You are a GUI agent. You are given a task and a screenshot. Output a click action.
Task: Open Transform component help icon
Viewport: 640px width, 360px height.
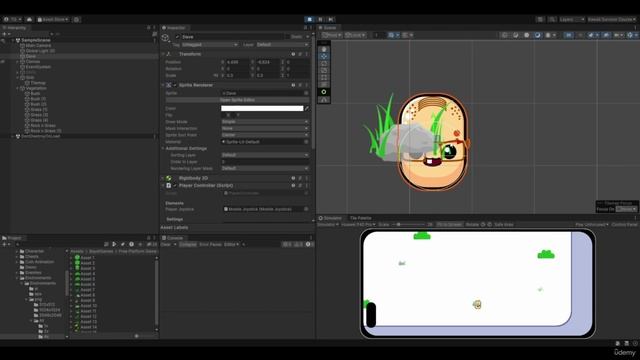[293, 54]
